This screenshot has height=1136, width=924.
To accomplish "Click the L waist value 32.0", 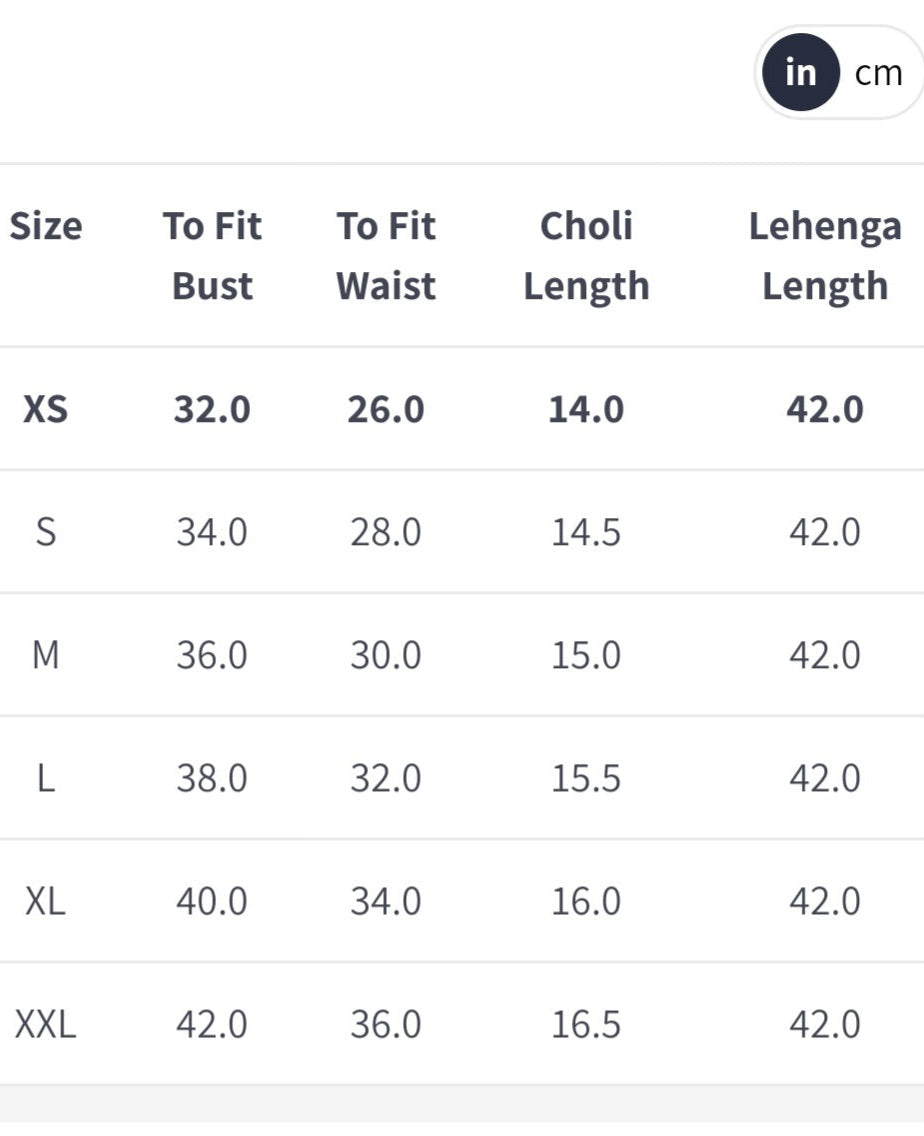I will click(x=386, y=778).
